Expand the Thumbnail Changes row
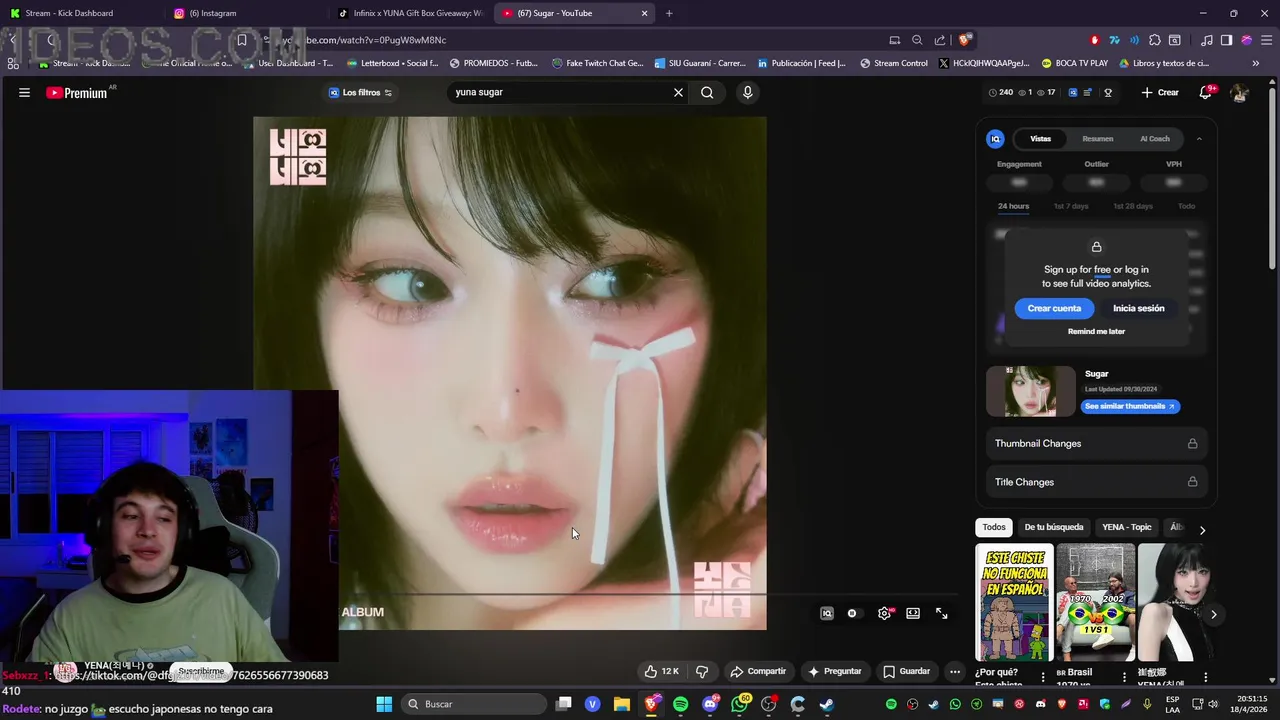Viewport: 1280px width, 720px height. tap(1096, 443)
